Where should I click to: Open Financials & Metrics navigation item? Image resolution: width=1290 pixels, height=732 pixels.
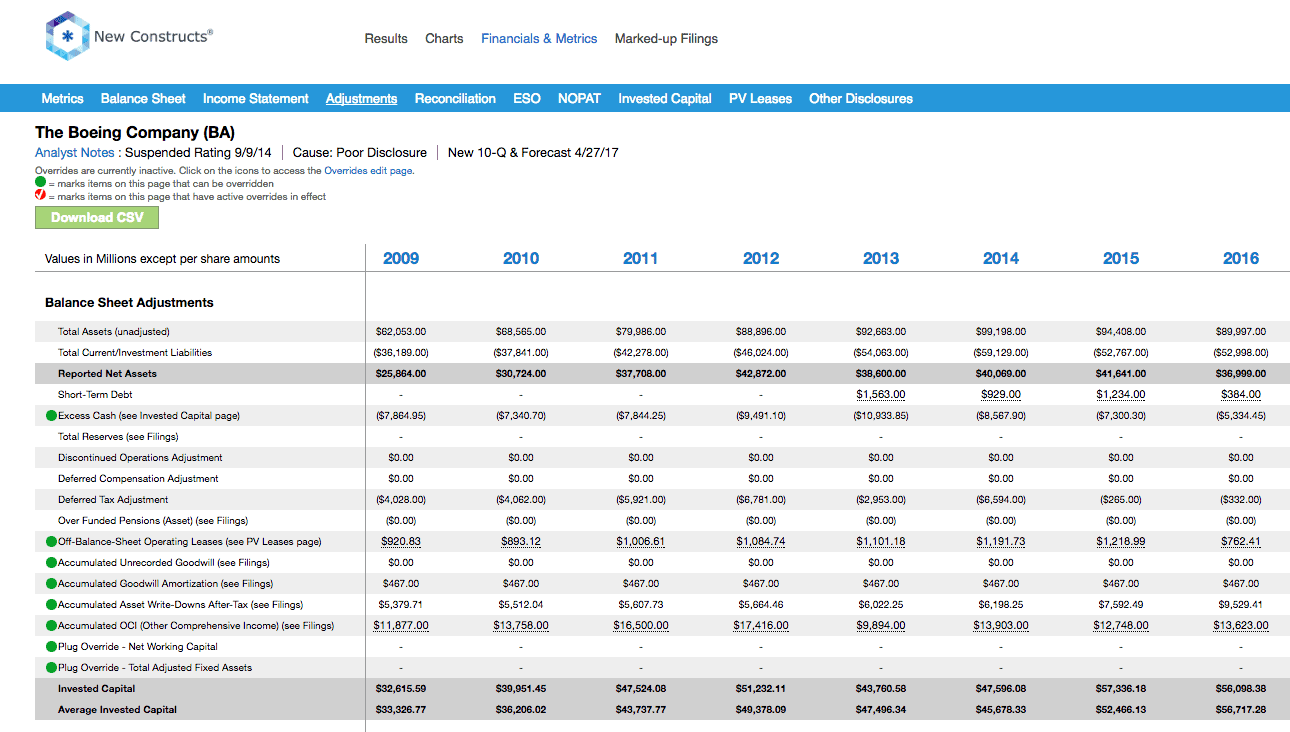pos(539,39)
